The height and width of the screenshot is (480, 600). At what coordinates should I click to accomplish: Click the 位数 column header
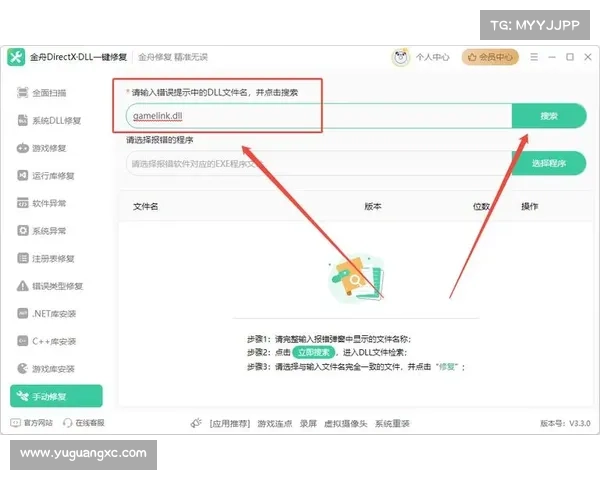tap(481, 206)
